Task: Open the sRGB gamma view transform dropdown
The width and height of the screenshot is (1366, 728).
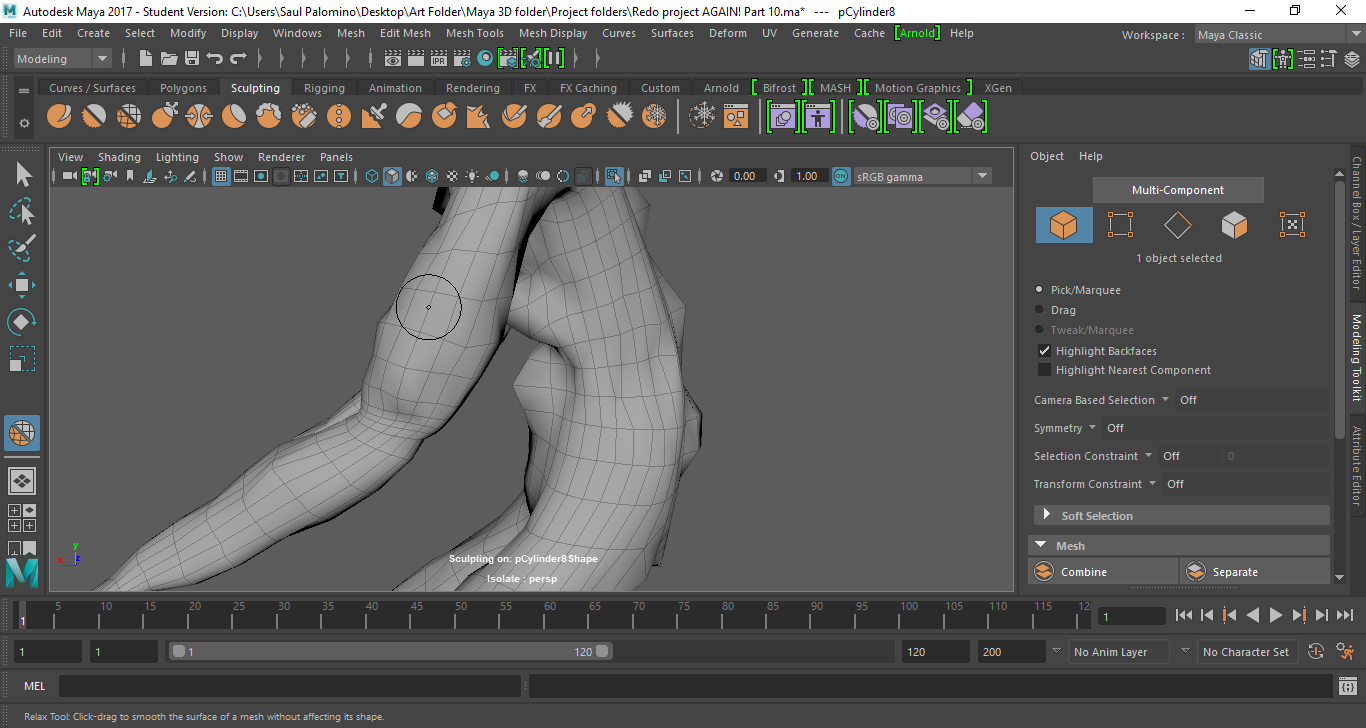Action: point(982,177)
